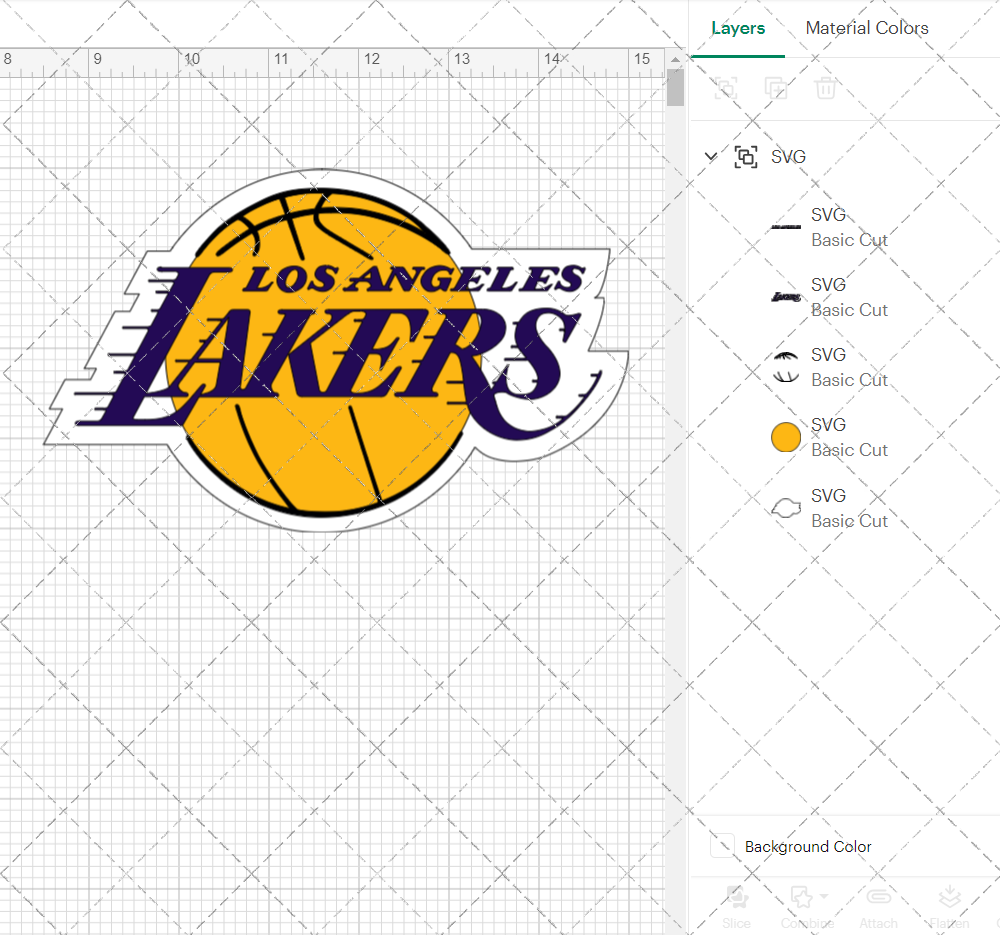Click the Background Color label

tap(807, 846)
